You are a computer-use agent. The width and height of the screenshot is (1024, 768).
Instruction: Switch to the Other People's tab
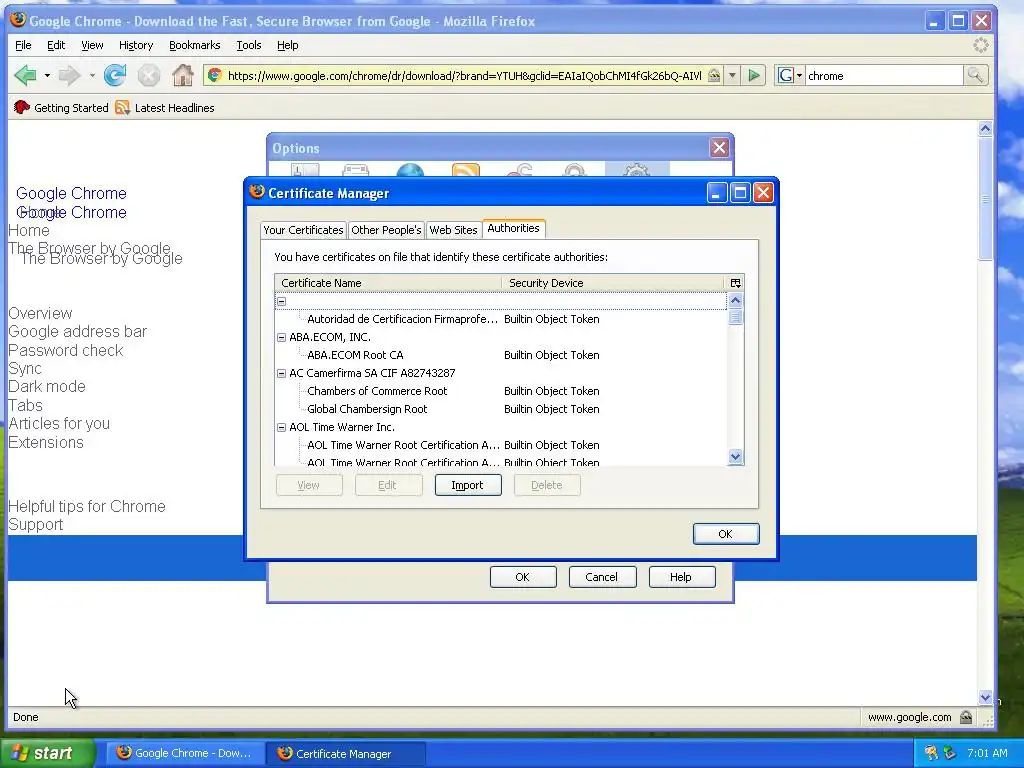point(386,230)
